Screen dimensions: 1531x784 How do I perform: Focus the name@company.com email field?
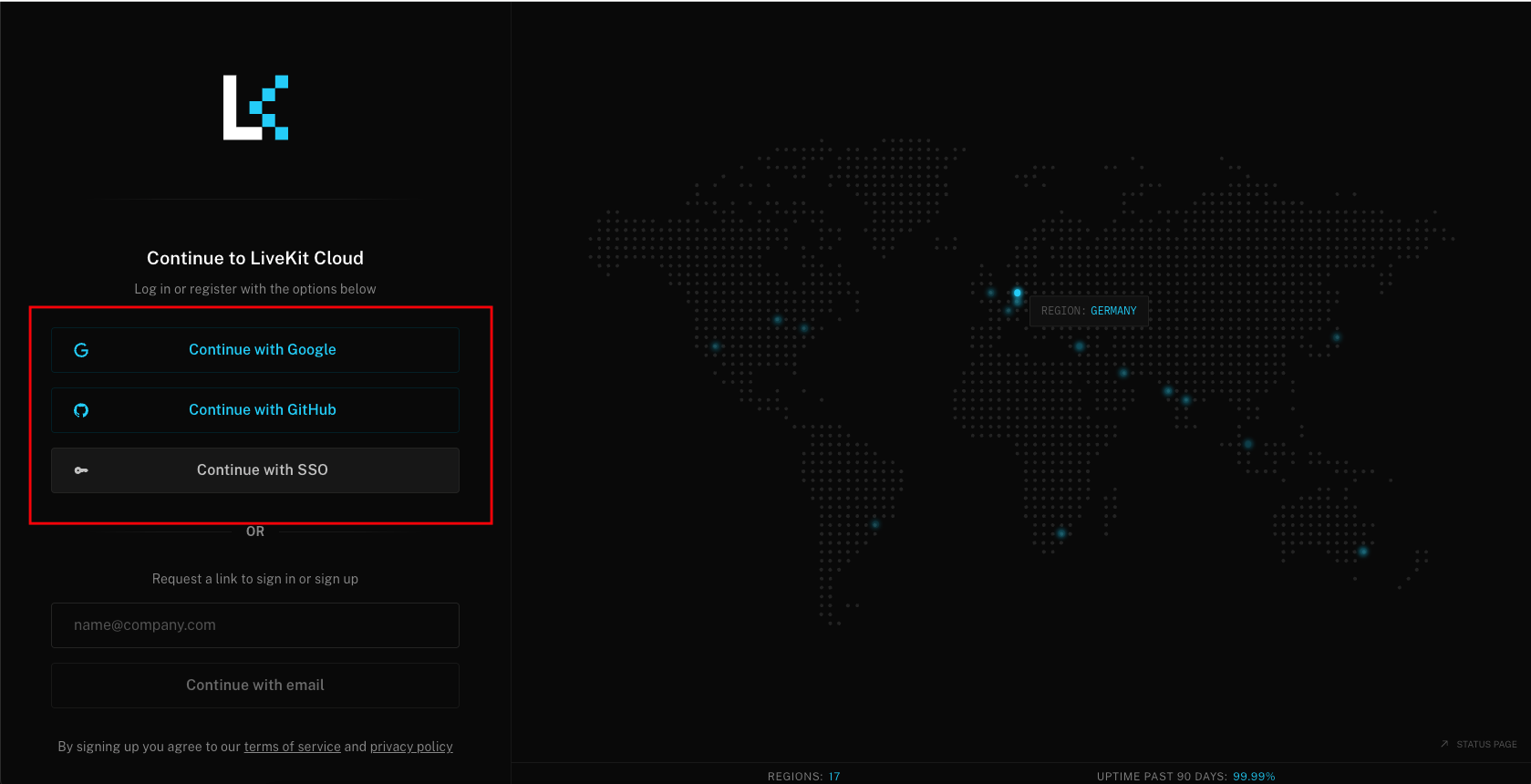tap(255, 625)
